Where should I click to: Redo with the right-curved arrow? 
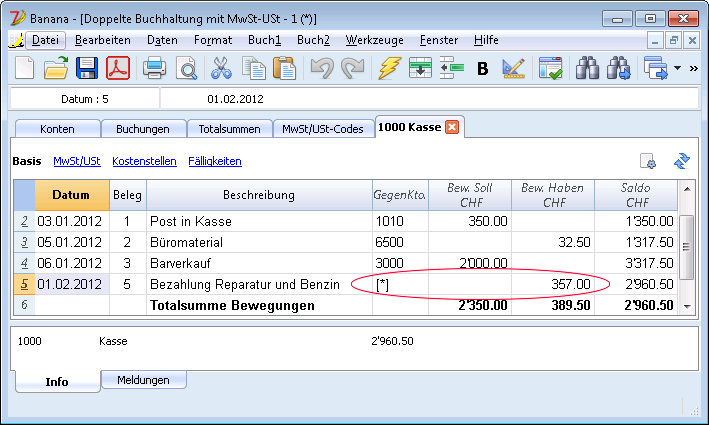(x=353, y=68)
